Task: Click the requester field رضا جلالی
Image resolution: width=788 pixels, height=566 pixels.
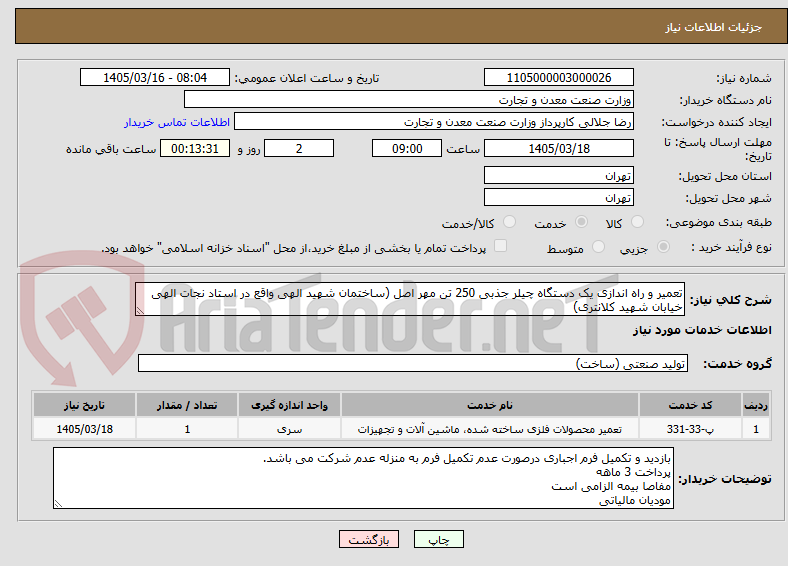Action: 434,122
